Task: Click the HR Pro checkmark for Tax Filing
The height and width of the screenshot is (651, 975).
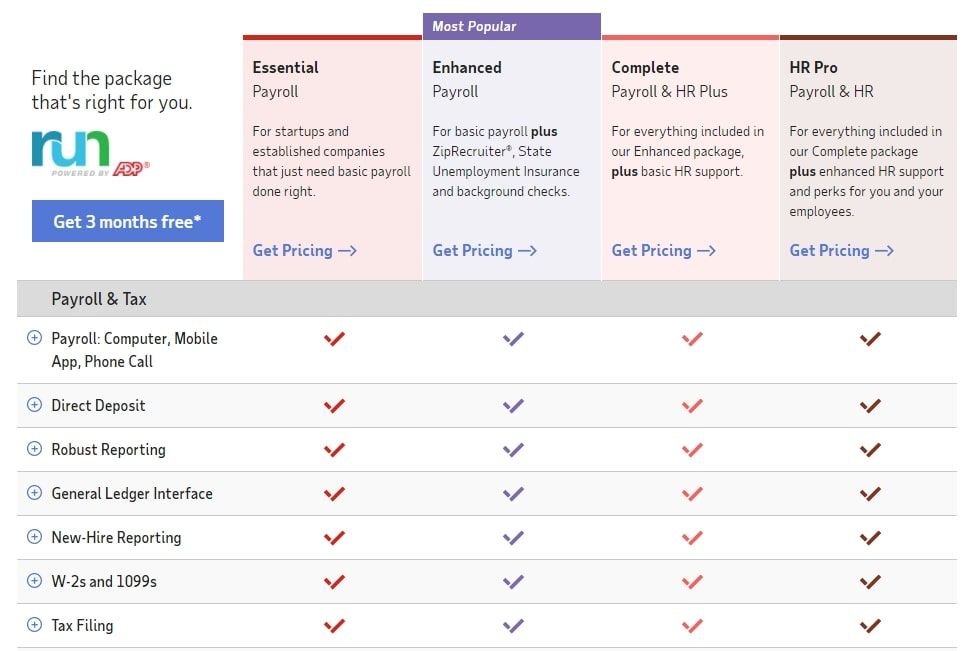Action: pos(870,625)
